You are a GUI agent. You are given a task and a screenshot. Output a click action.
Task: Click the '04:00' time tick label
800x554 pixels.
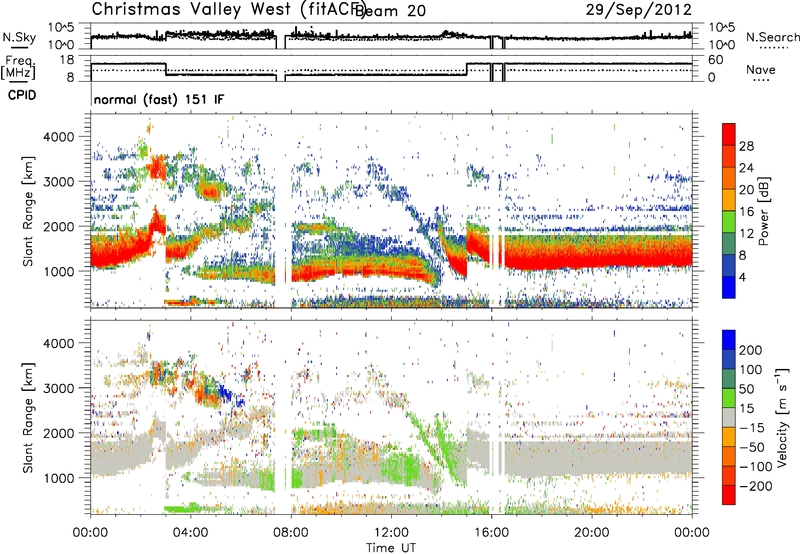point(191,532)
